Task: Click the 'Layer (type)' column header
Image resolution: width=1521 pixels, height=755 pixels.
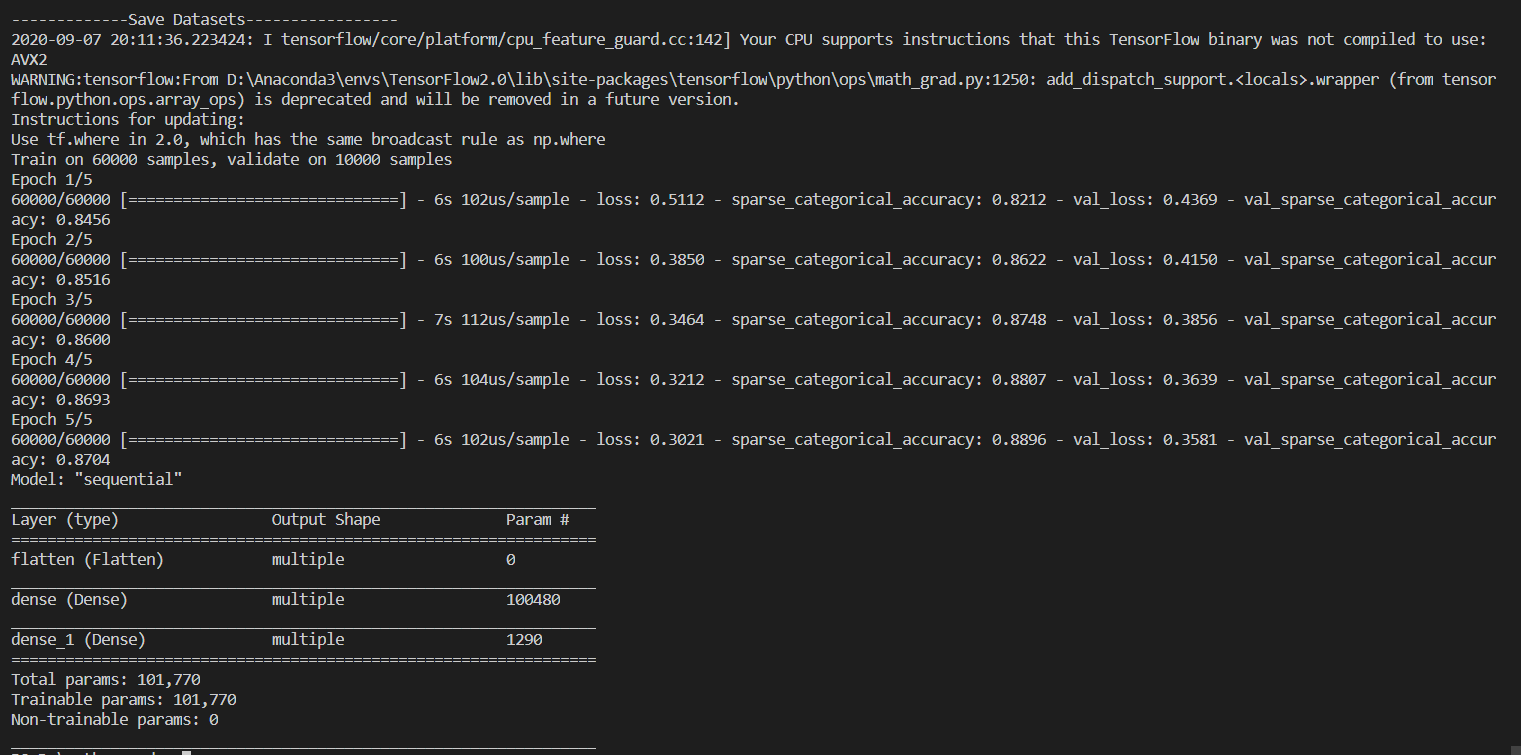Action: click(x=65, y=520)
